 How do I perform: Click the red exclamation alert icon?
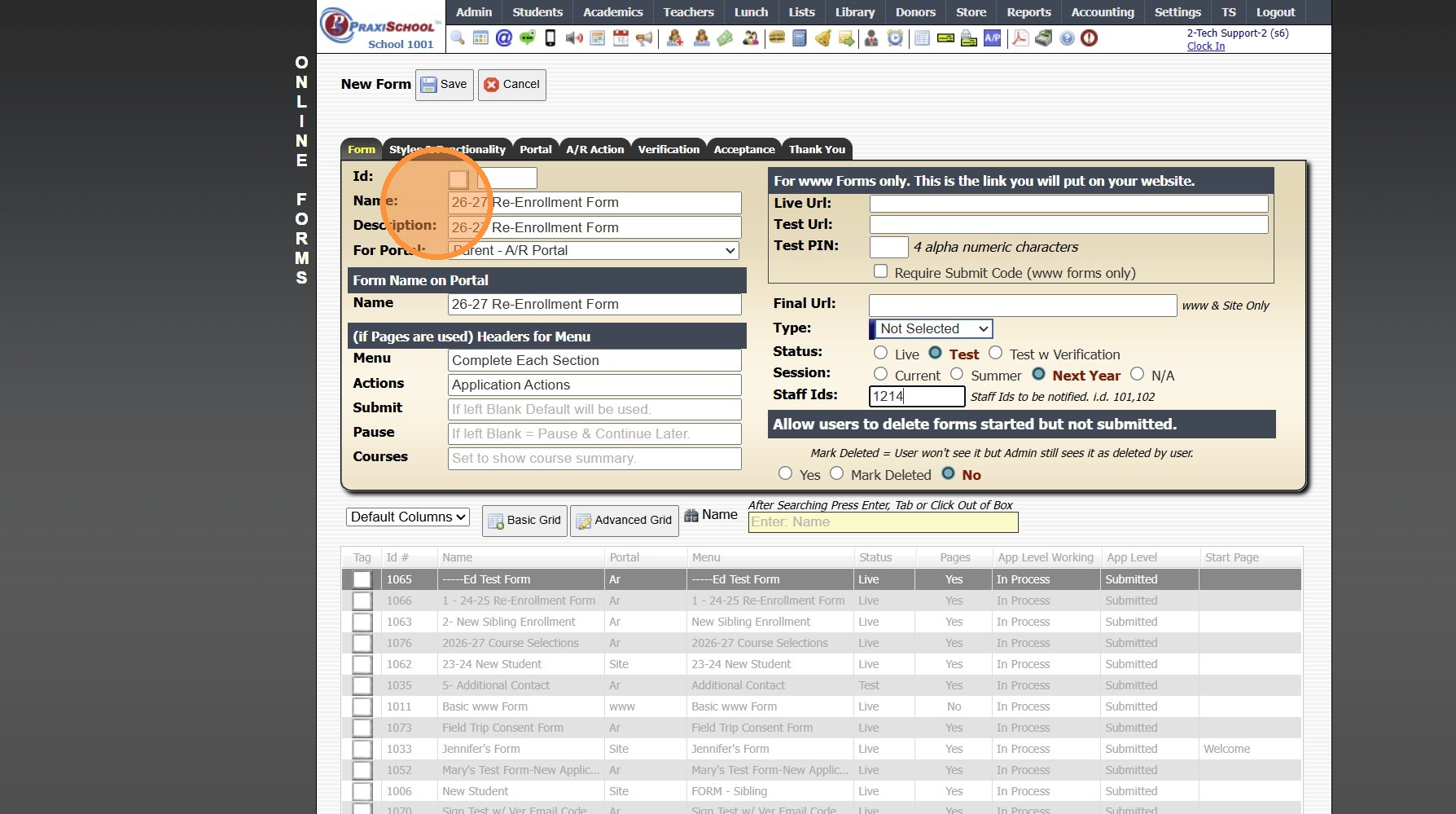coord(1090,38)
